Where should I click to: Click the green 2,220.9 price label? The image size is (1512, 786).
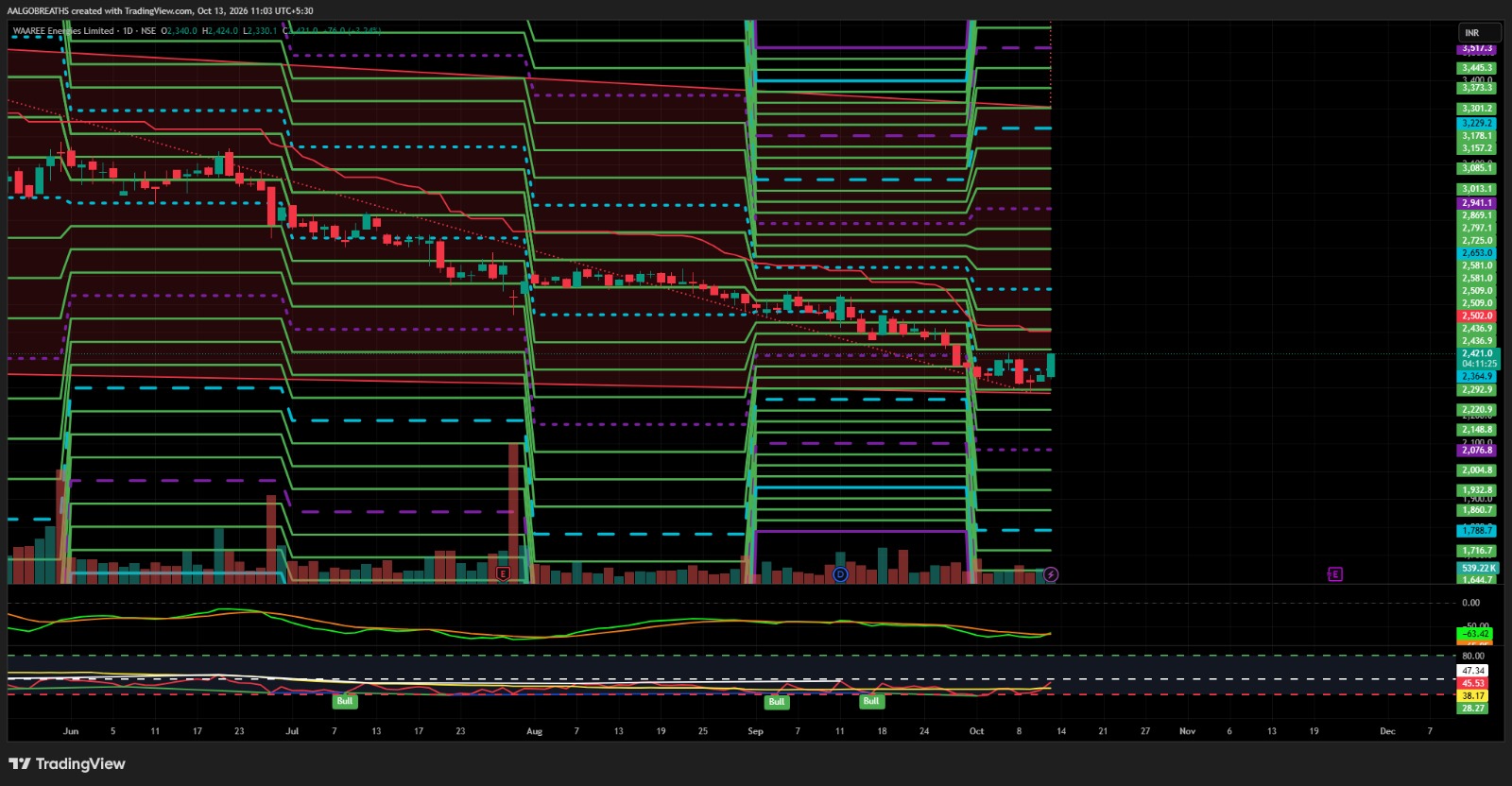[1477, 410]
